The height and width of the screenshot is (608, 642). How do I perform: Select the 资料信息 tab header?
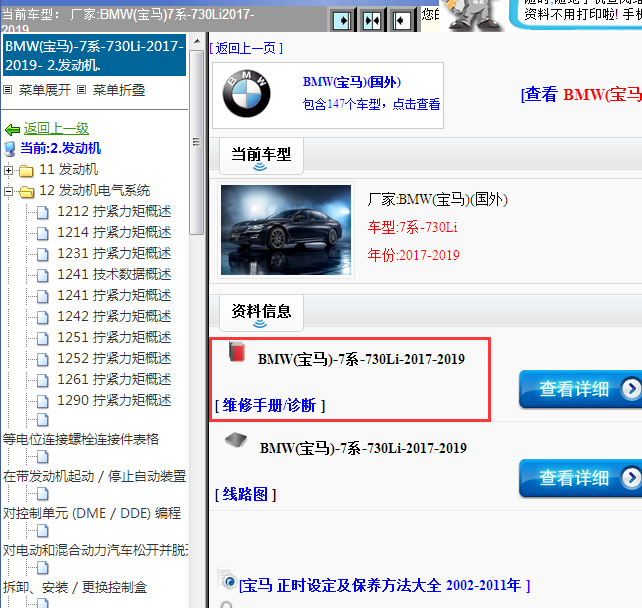(x=261, y=313)
